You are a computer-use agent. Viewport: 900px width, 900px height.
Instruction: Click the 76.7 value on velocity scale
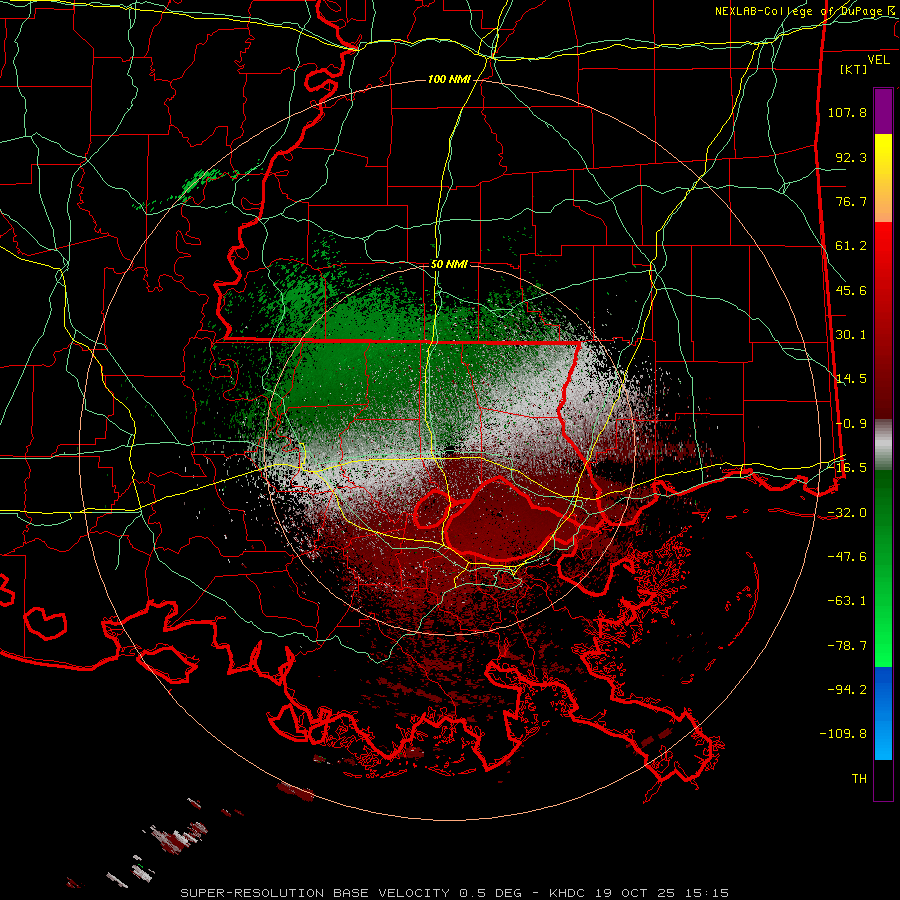(x=851, y=201)
